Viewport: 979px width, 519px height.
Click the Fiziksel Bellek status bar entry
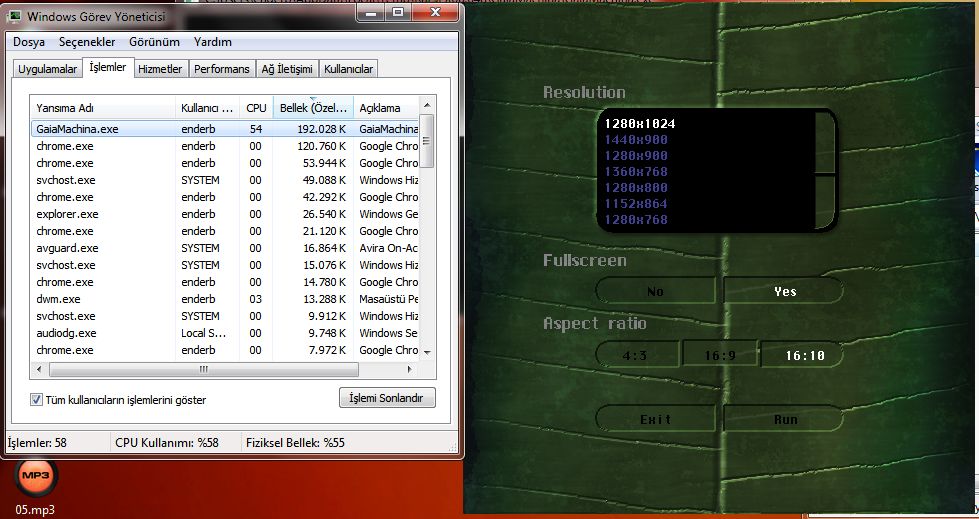[x=295, y=443]
